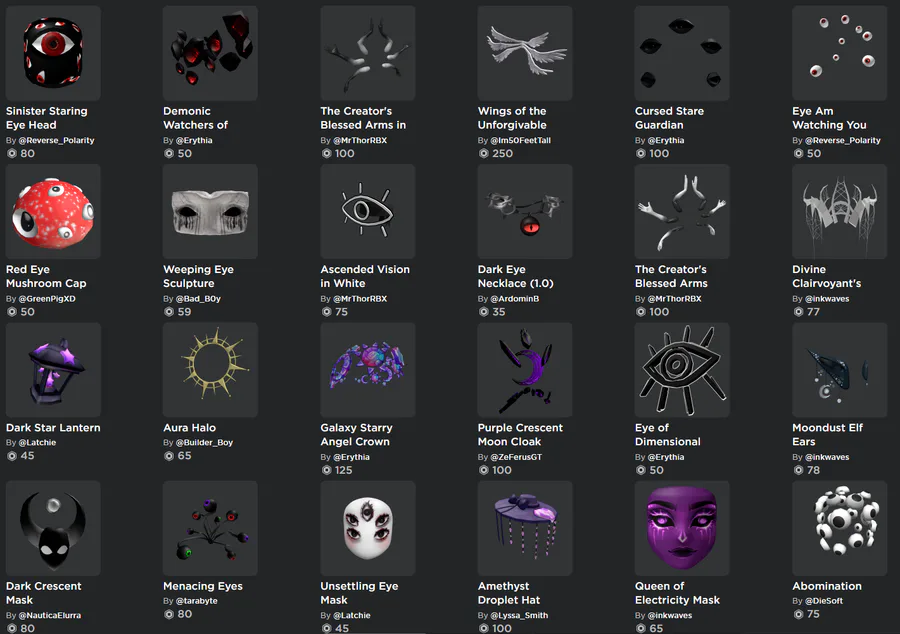Viewport: 900px width, 634px height.
Task: Click the Weeping Eye Sculpture thumbnail
Action: pos(210,211)
